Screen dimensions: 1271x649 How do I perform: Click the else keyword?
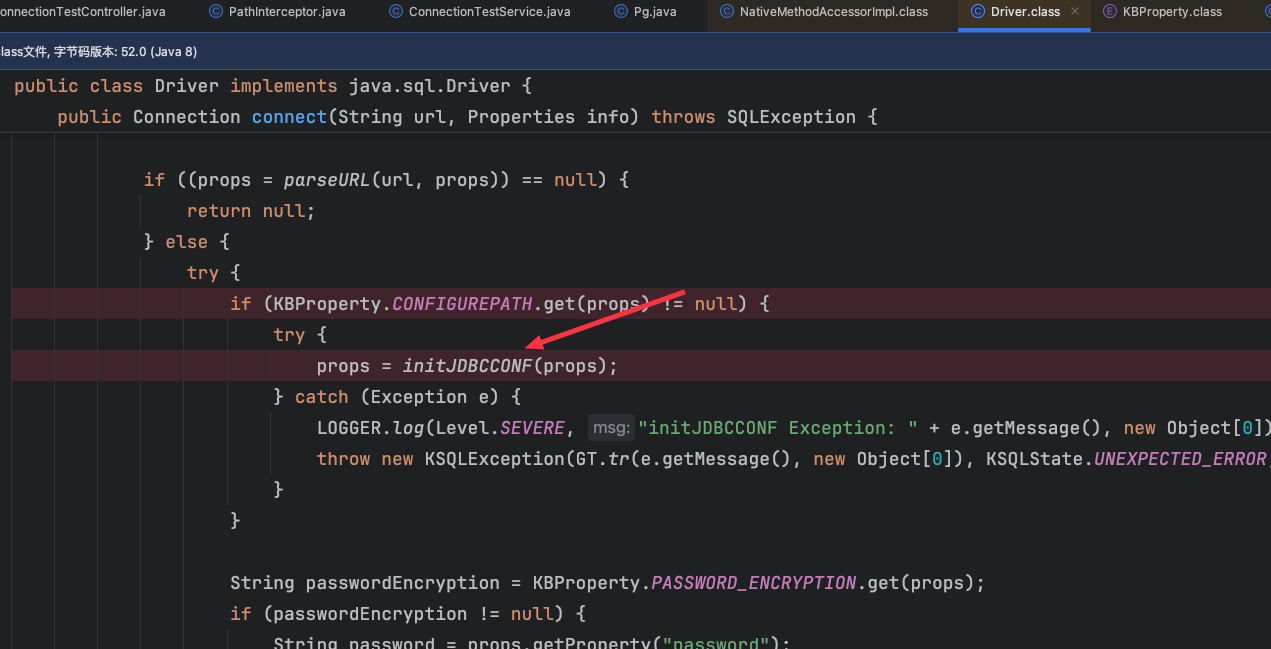tap(187, 242)
